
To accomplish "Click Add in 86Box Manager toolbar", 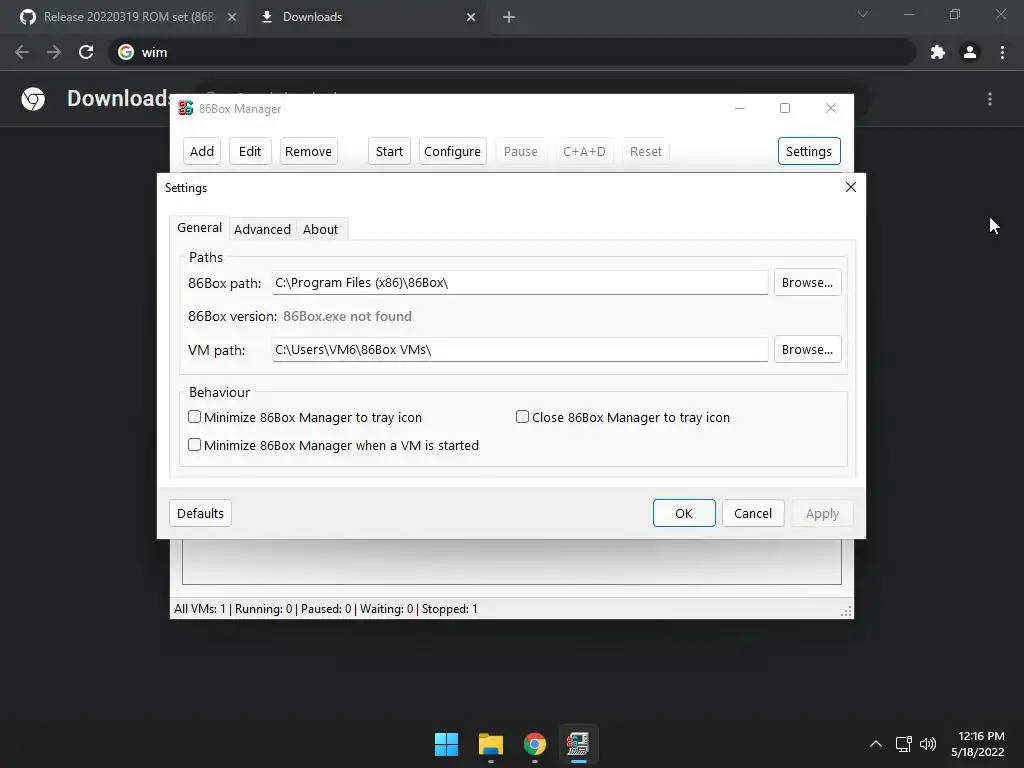I will point(202,152).
